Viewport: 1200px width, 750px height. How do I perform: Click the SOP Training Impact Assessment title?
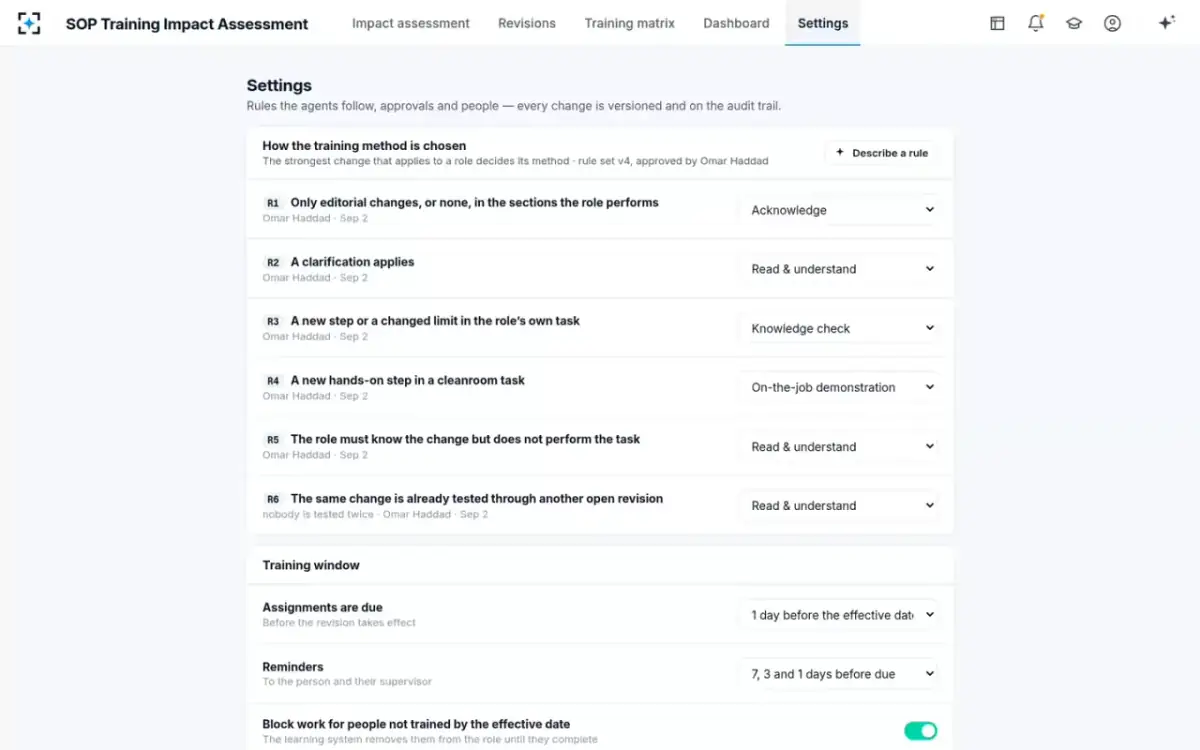(187, 24)
